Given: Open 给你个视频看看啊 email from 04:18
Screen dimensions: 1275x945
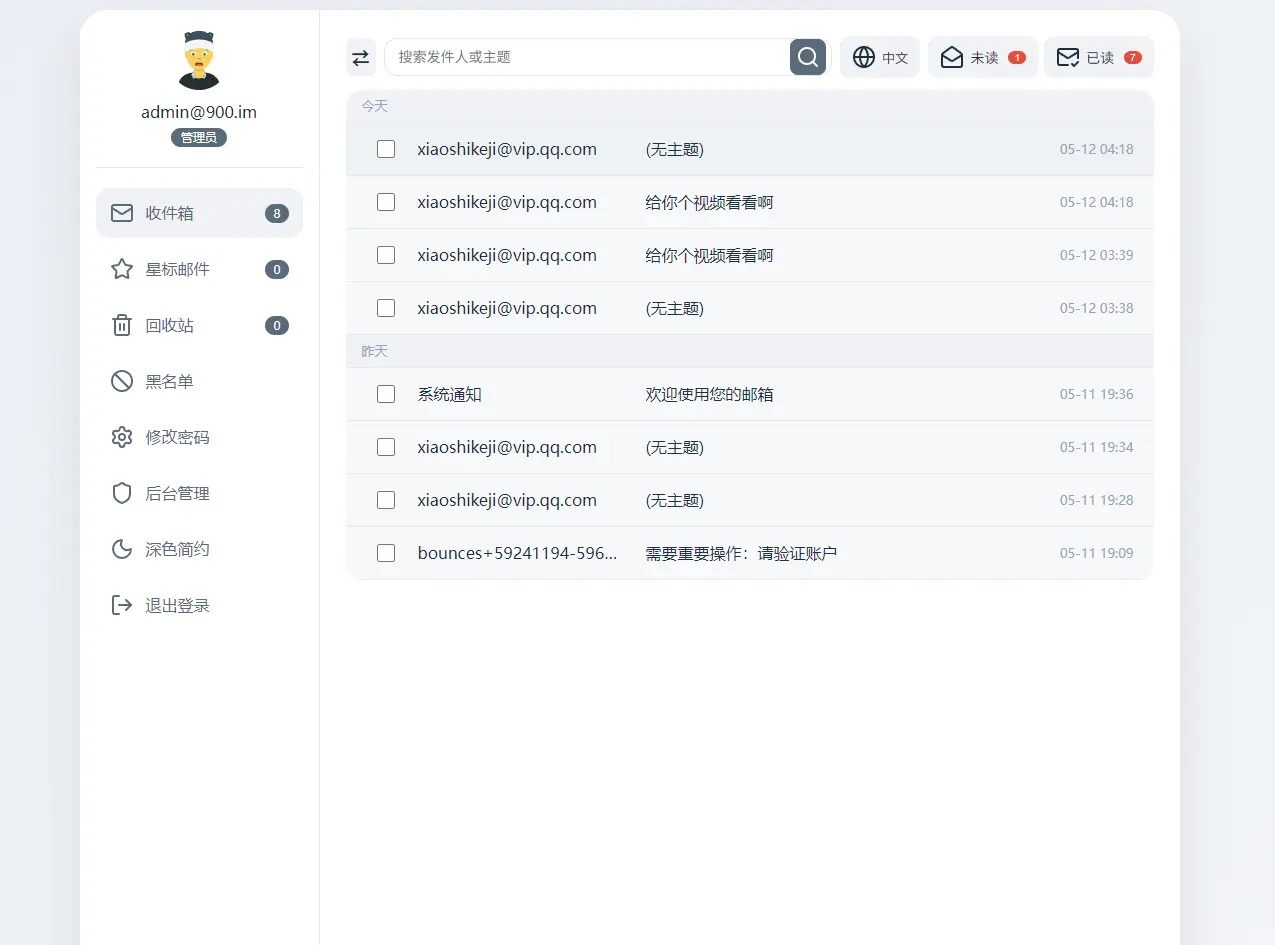Looking at the screenshot, I should (710, 202).
